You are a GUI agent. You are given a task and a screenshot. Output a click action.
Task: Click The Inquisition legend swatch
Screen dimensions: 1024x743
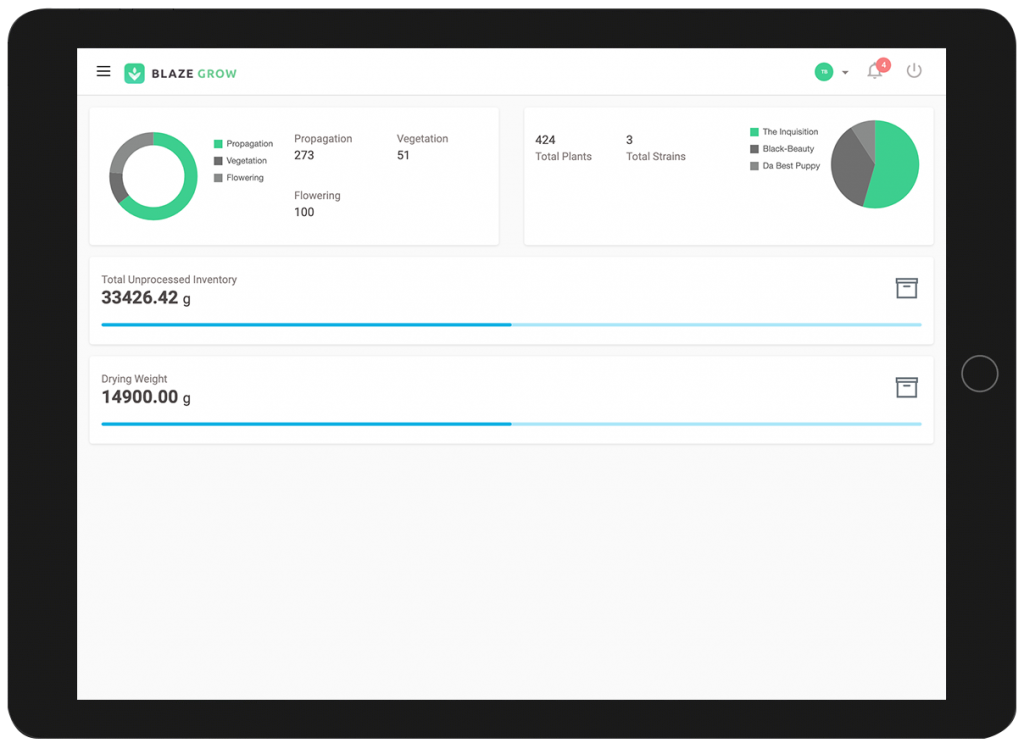pyautogui.click(x=754, y=132)
